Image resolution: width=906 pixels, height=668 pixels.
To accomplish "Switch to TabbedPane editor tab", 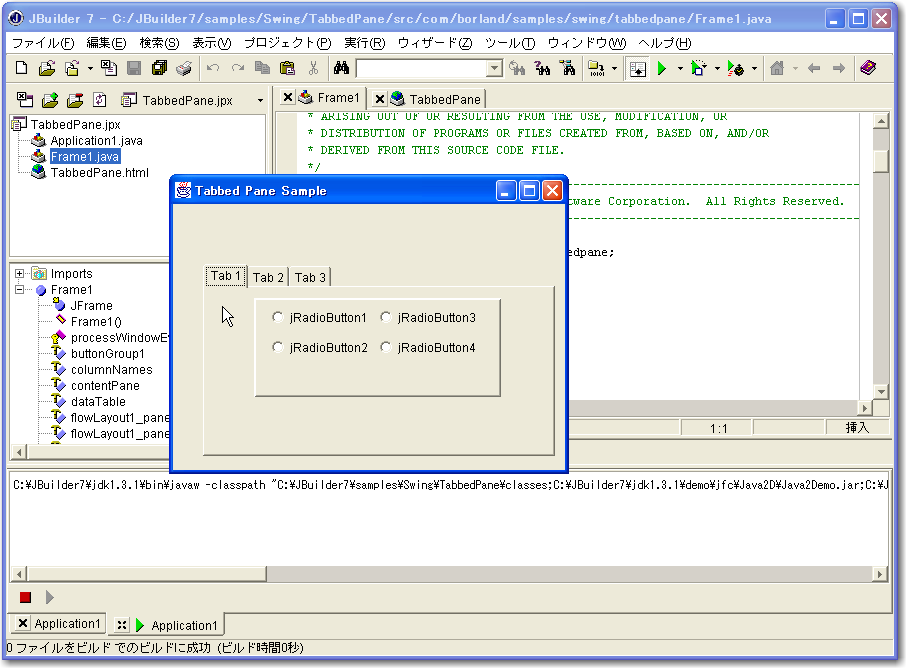I will [x=444, y=98].
